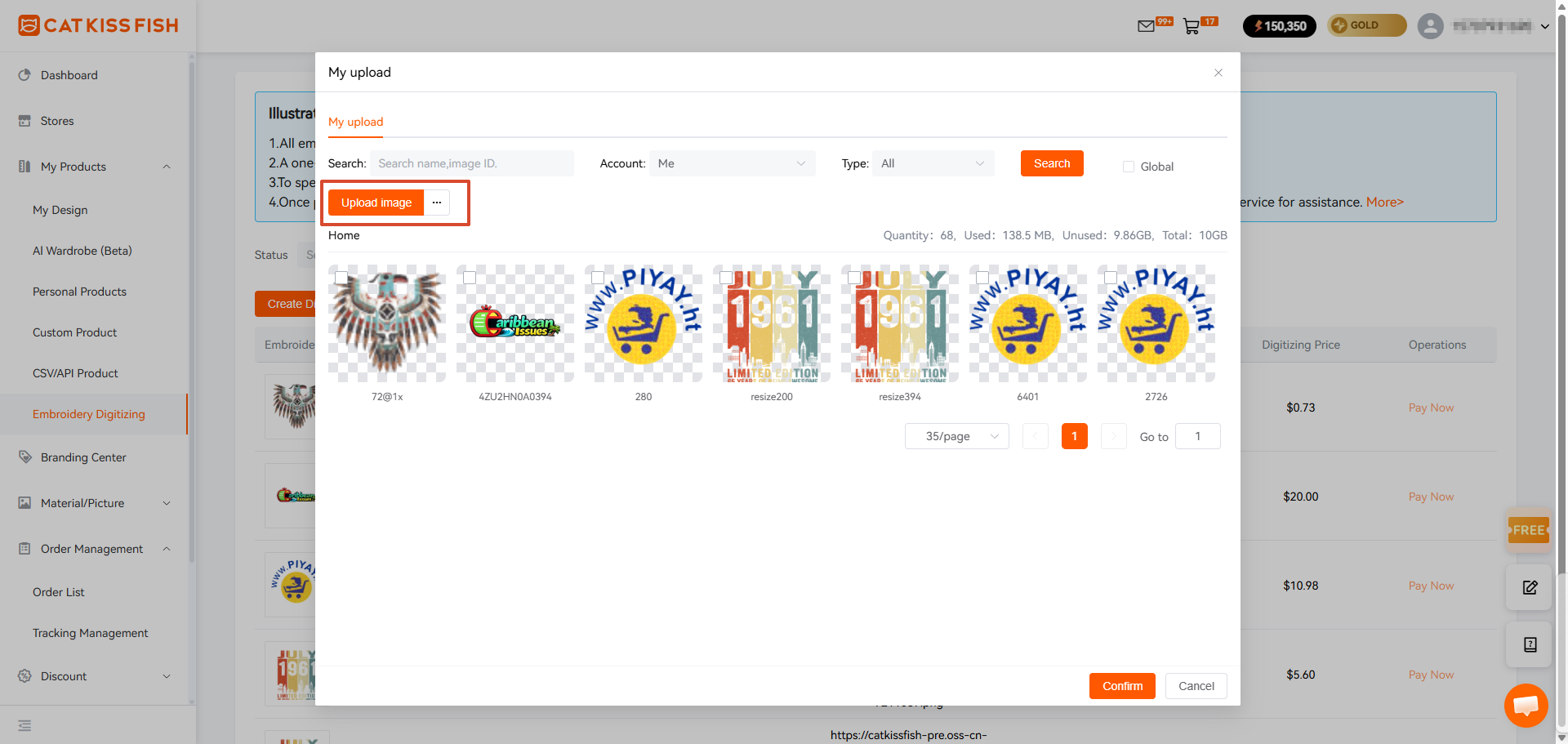Change the 35/page size dropdown
Viewport: 1568px width, 744px height.
[957, 436]
